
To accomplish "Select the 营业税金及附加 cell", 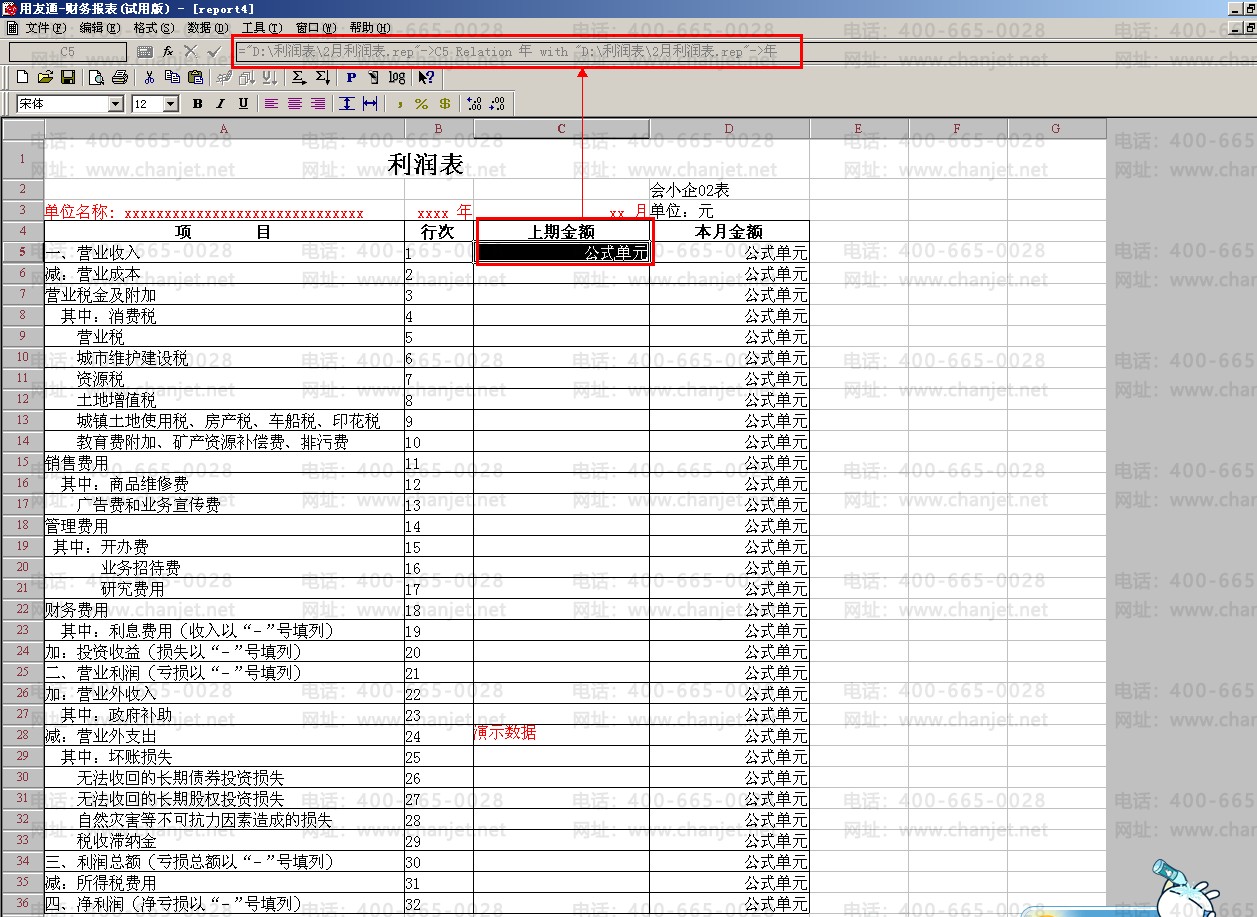I will (224, 295).
